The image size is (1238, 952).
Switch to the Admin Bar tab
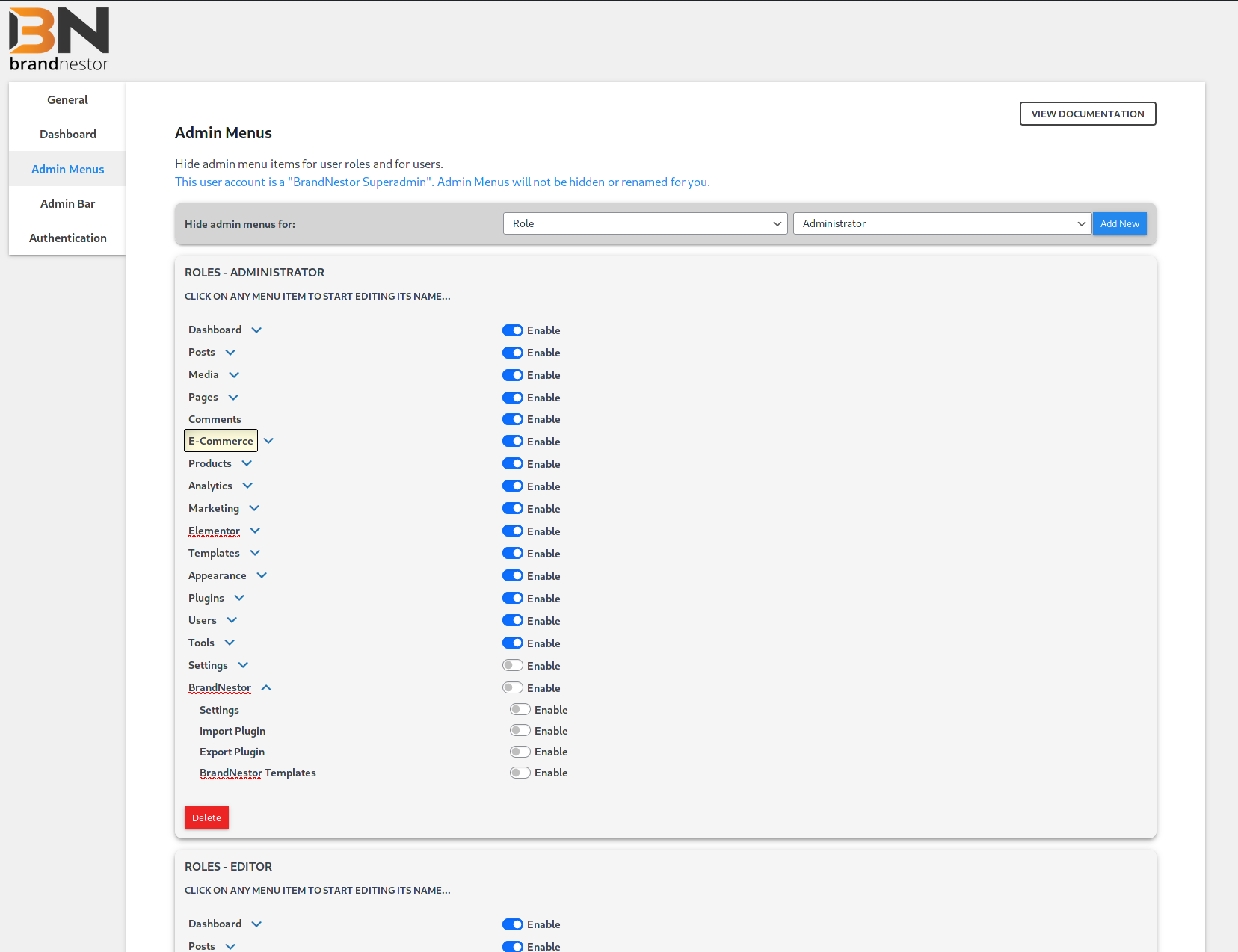click(x=67, y=203)
